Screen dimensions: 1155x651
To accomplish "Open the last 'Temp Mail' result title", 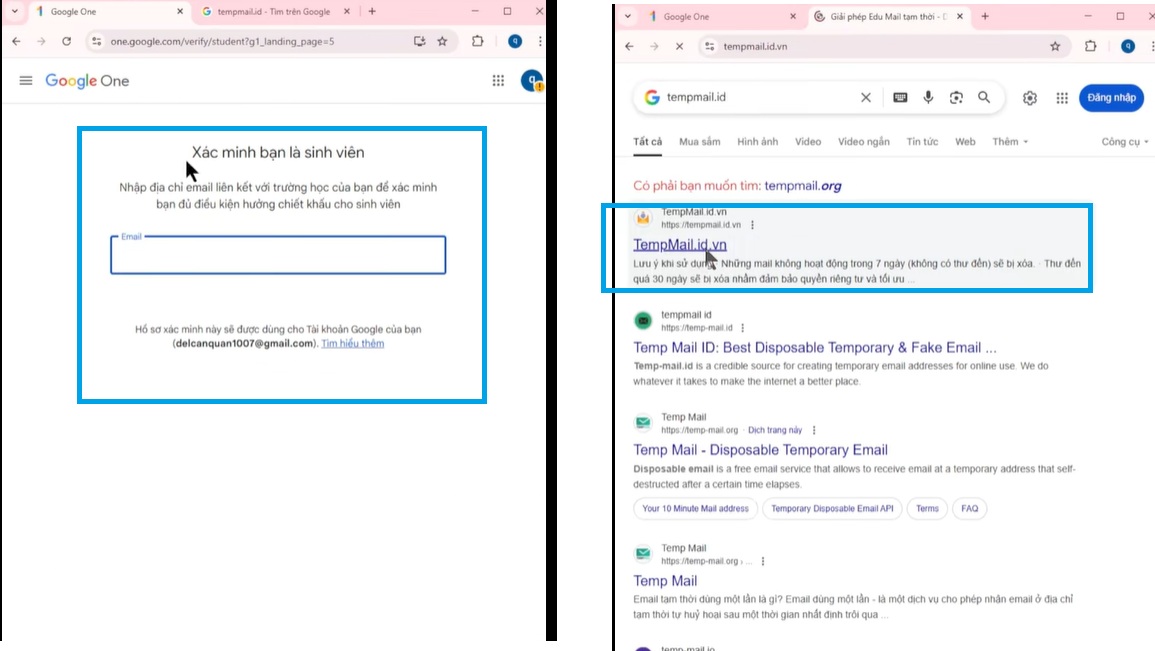I will point(665,581).
